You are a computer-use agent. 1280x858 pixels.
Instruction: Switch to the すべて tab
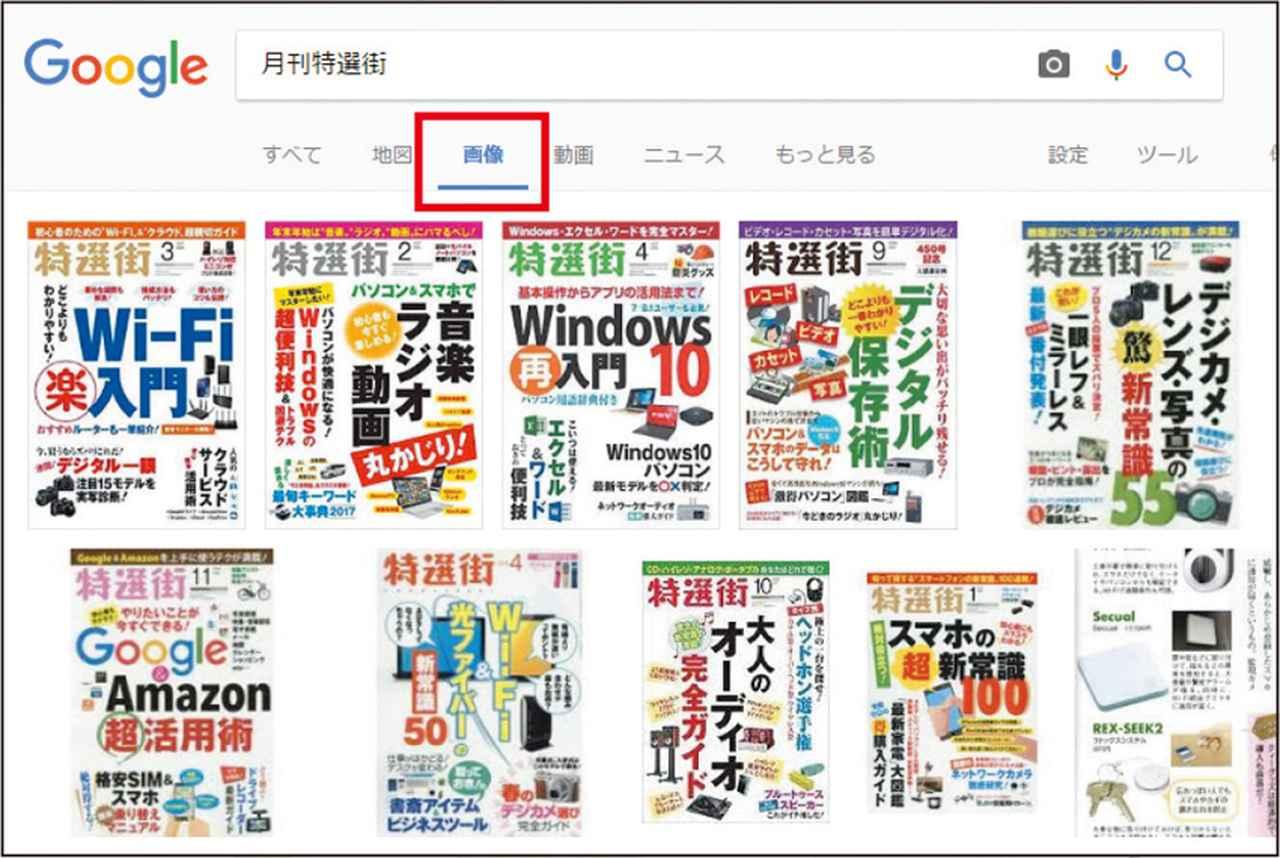pyautogui.click(x=292, y=155)
